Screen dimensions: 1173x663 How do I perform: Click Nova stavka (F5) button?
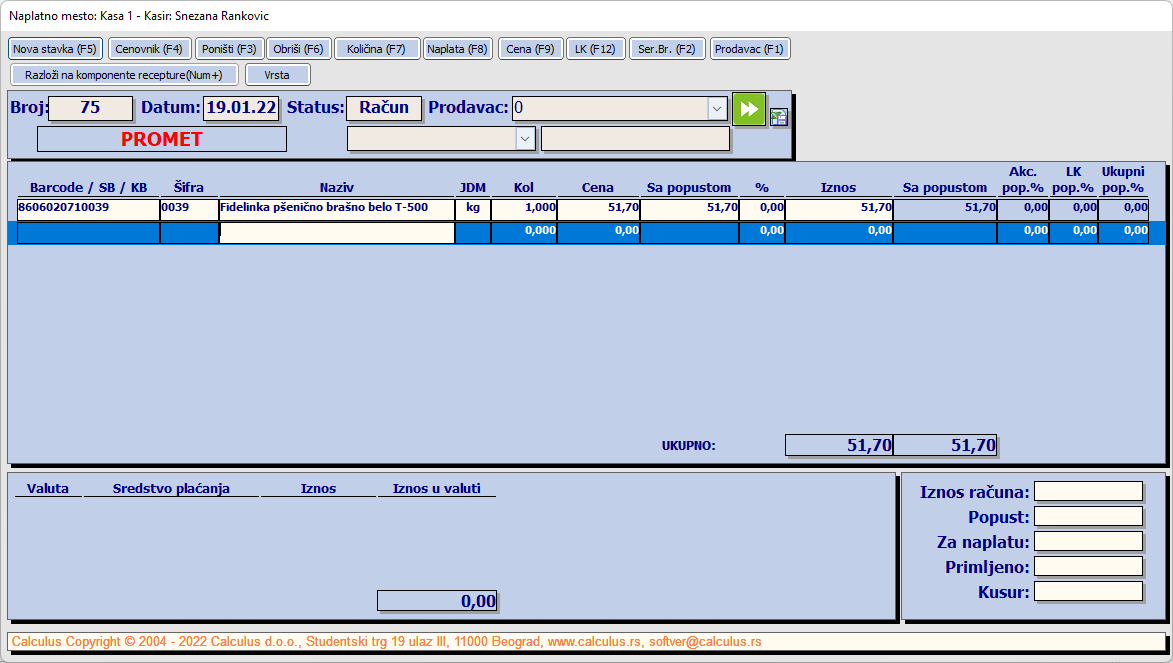55,49
